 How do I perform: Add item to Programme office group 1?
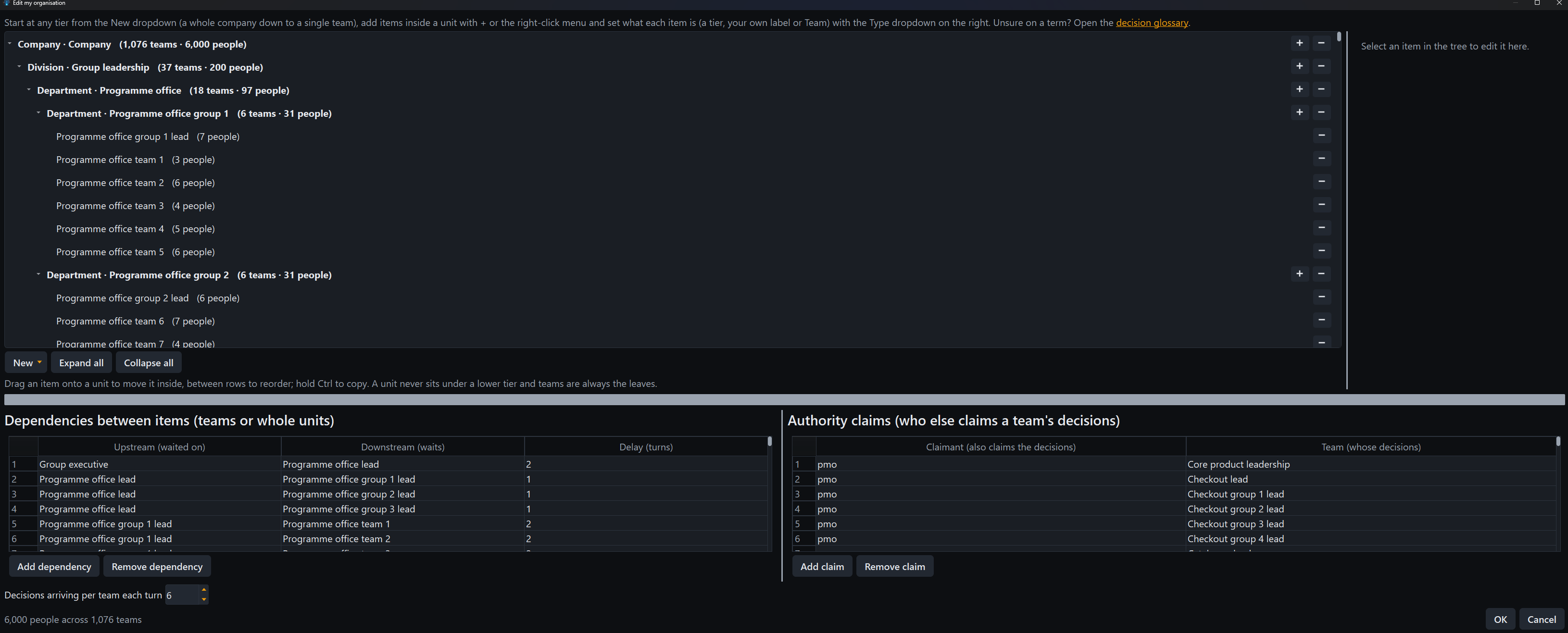pyautogui.click(x=1299, y=112)
